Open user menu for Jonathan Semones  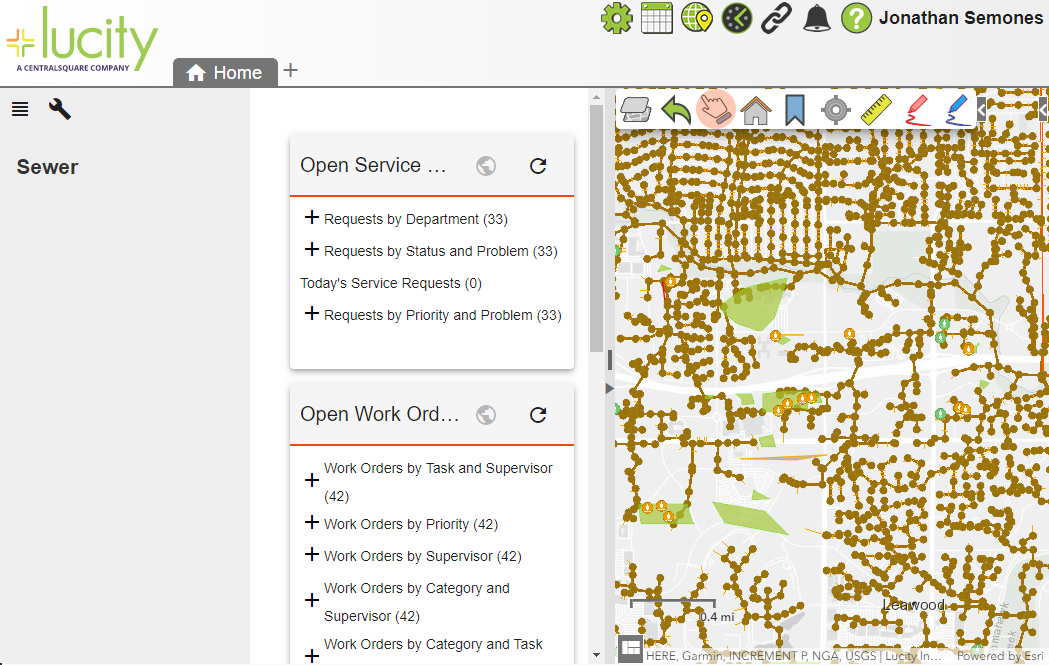pos(961,18)
